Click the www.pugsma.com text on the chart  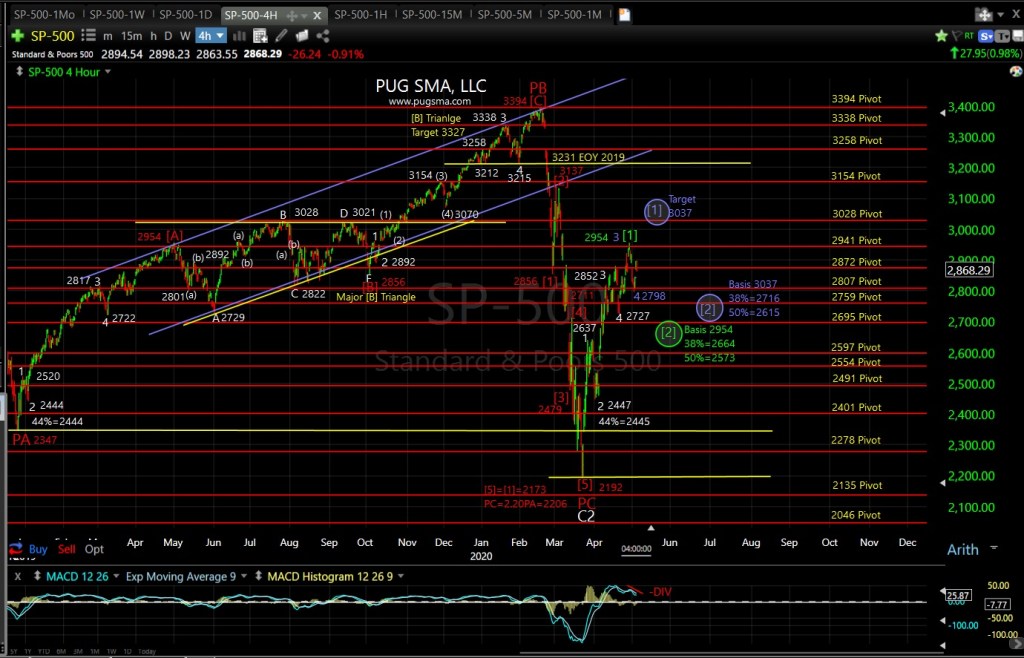pyautogui.click(x=430, y=101)
